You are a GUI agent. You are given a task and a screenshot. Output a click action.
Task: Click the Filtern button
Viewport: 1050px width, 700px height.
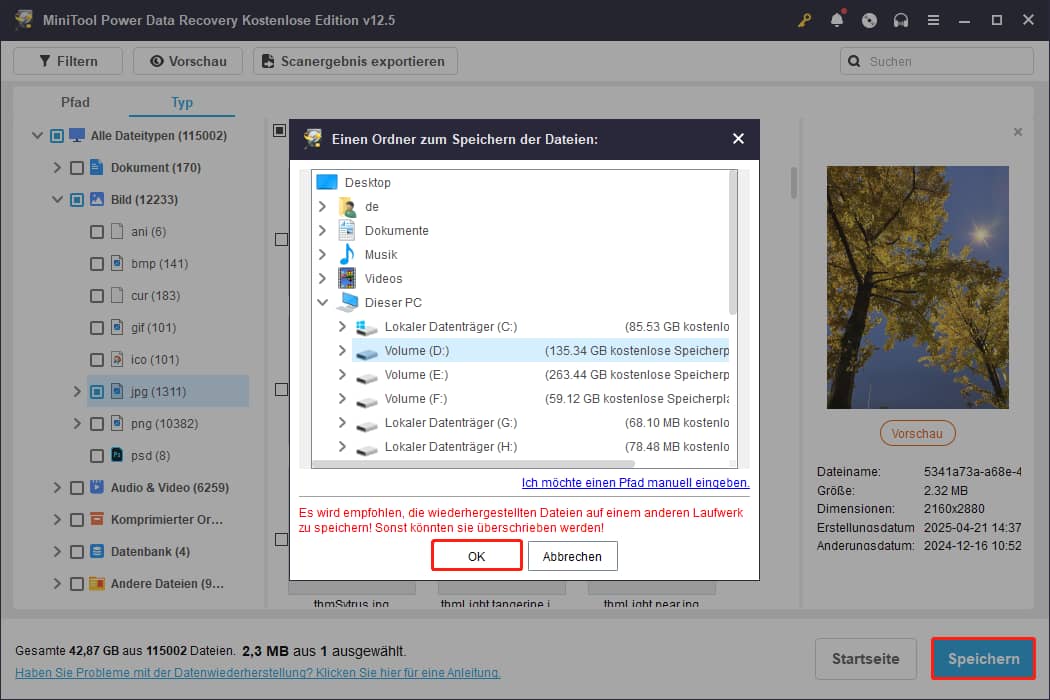pyautogui.click(x=68, y=61)
